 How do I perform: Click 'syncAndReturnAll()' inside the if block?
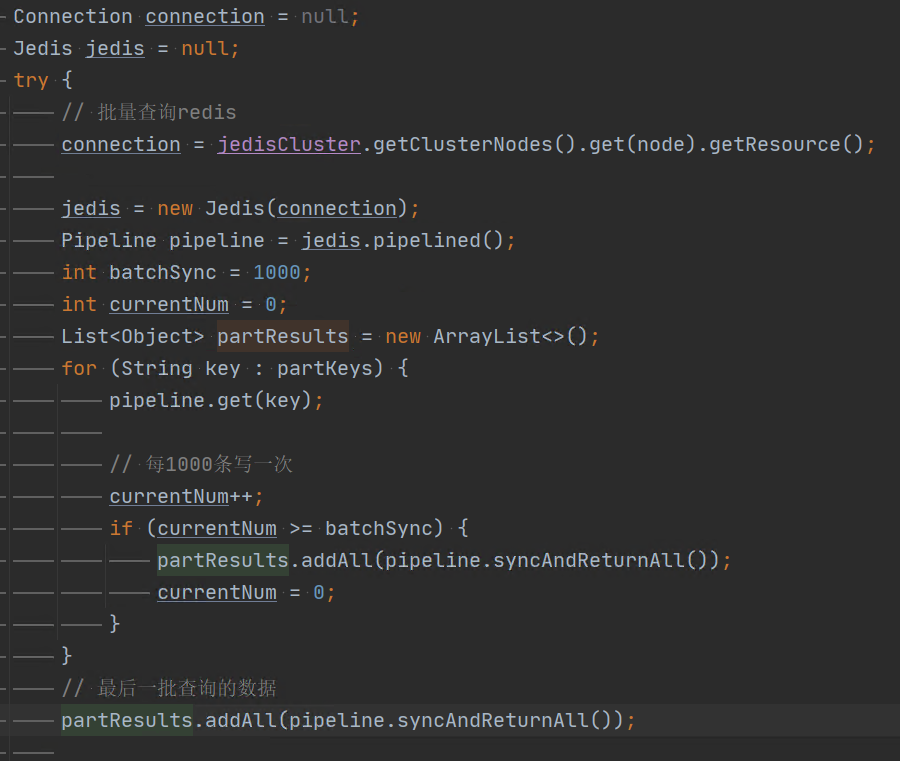point(600,560)
